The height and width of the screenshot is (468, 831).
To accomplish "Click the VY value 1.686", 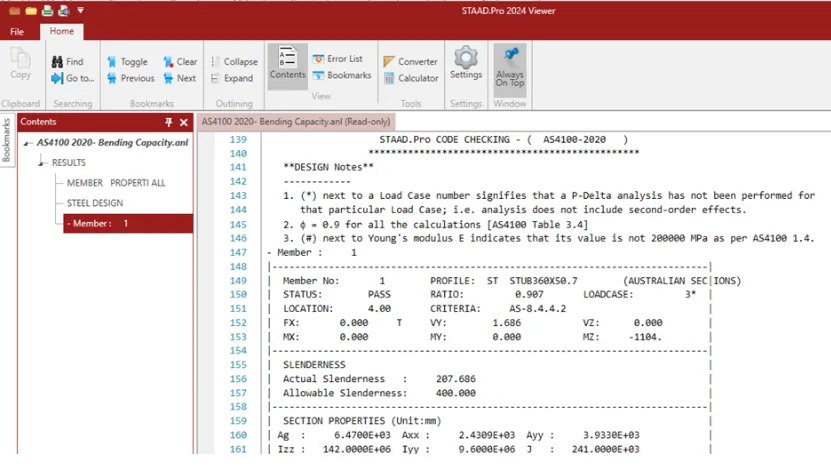I will pyautogui.click(x=507, y=322).
